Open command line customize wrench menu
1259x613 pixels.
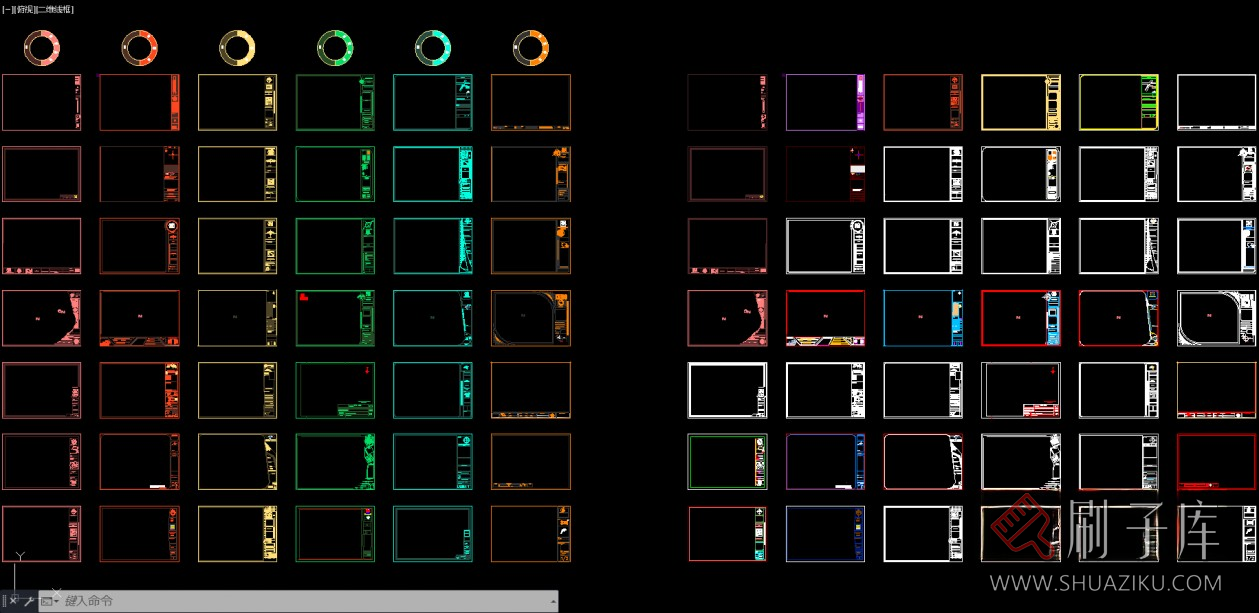pos(29,601)
